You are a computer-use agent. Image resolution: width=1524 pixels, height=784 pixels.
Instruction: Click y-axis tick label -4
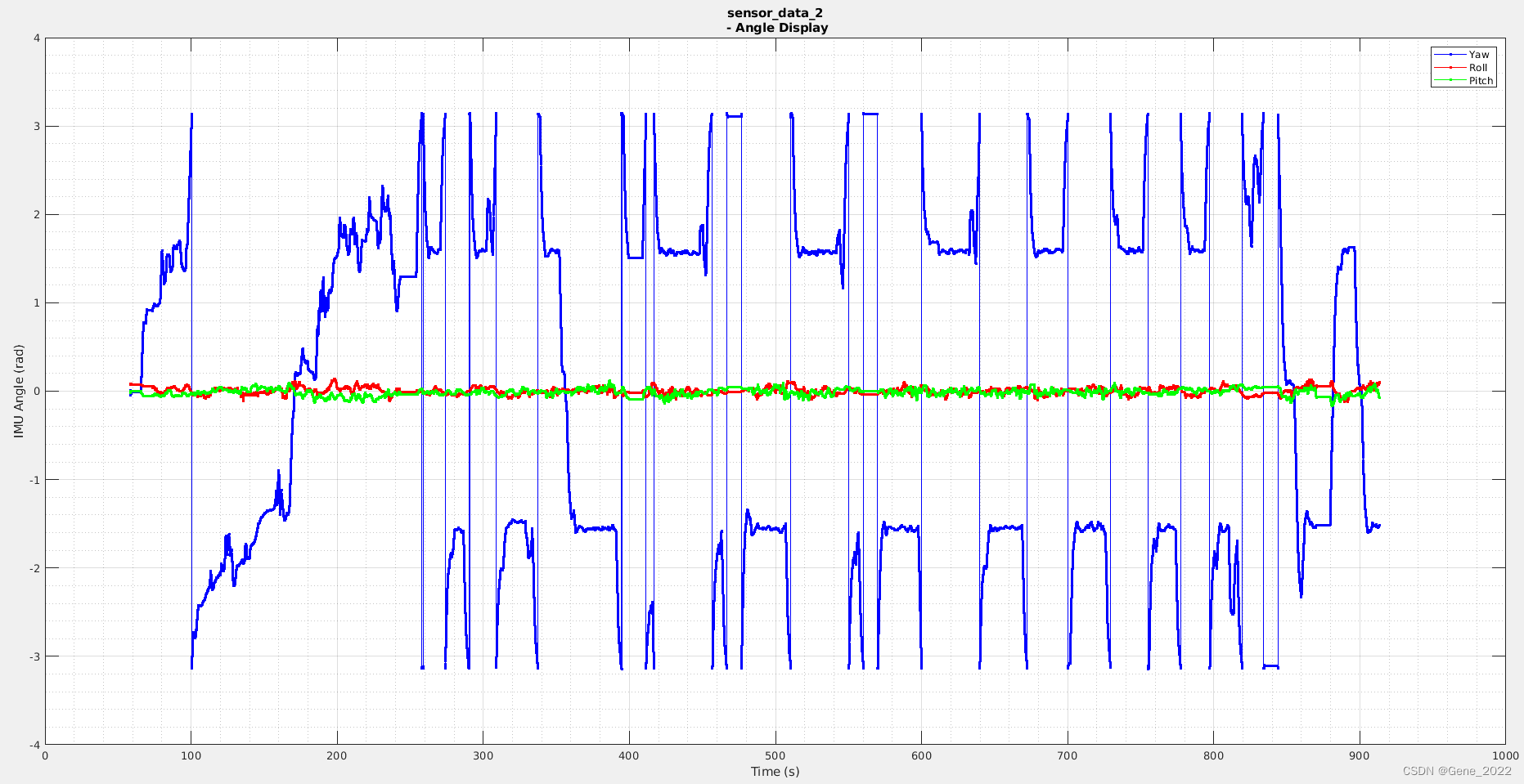coord(35,745)
